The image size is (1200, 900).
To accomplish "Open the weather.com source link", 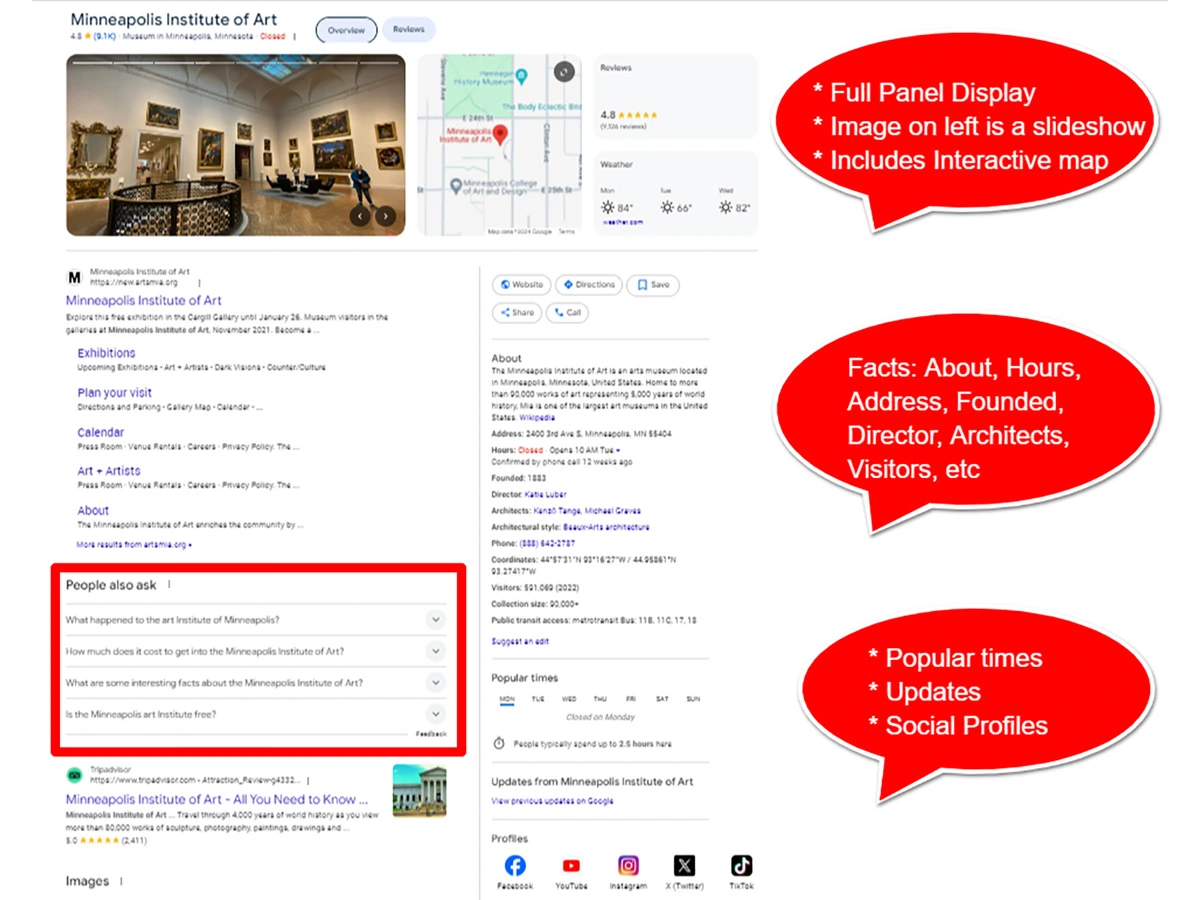I will (622, 223).
